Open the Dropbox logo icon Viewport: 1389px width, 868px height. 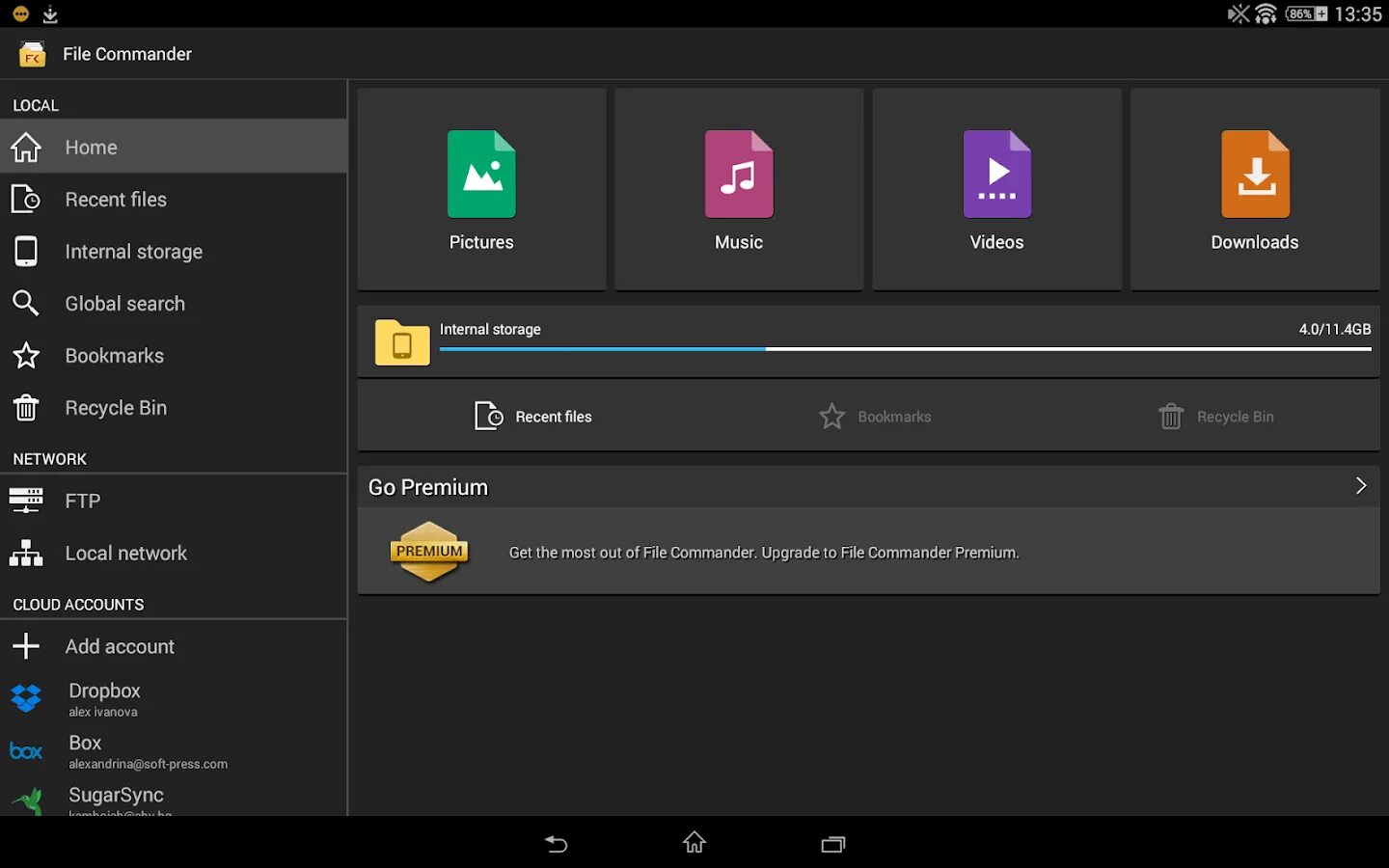point(26,698)
